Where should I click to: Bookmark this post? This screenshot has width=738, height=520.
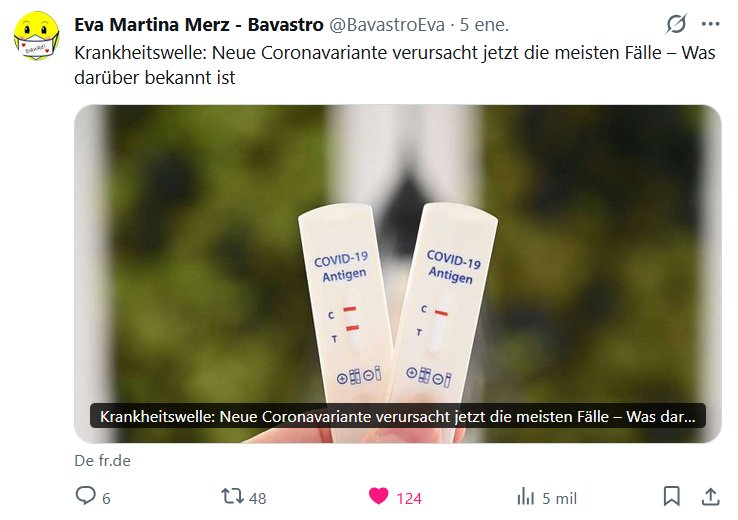pyautogui.click(x=672, y=496)
